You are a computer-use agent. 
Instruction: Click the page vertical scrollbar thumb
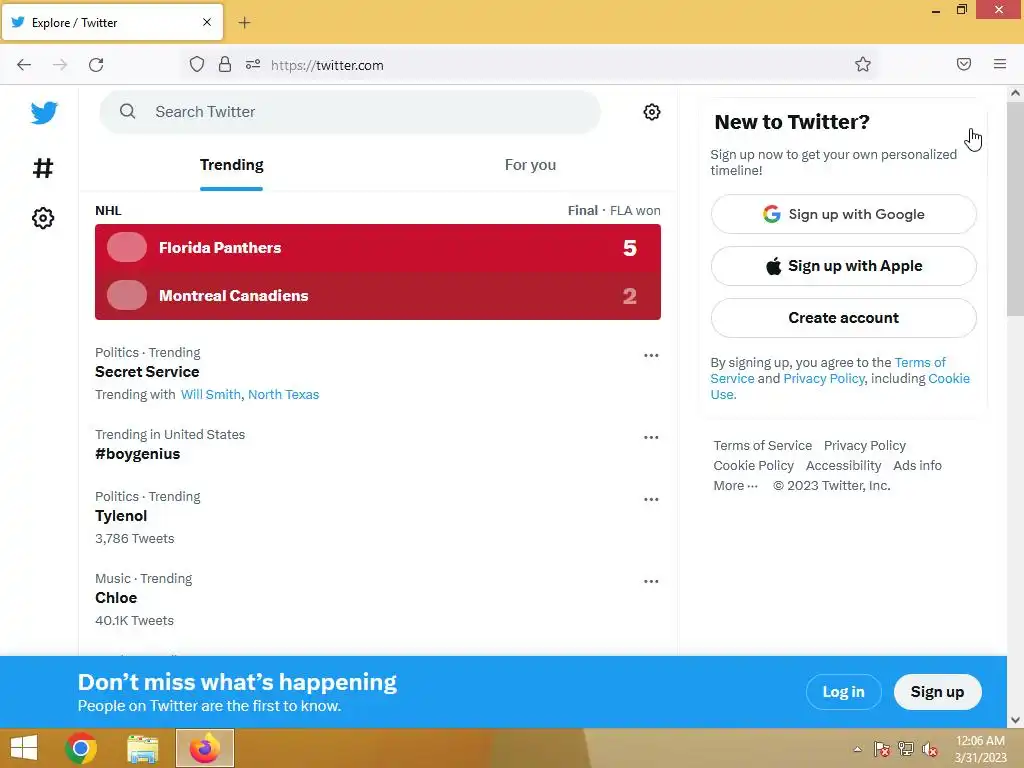(1015, 209)
